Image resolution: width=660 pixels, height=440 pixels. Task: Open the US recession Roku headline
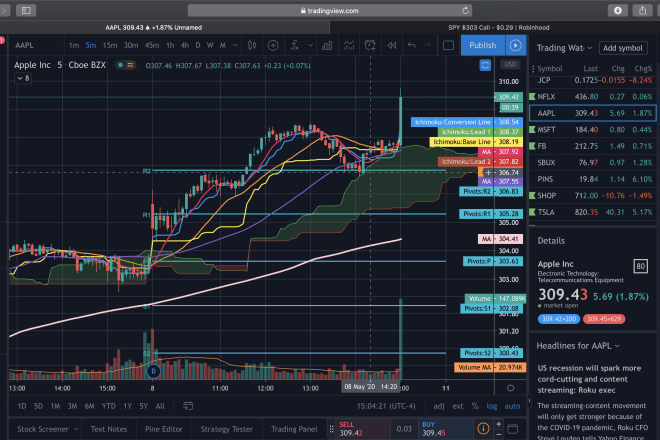pyautogui.click(x=588, y=379)
